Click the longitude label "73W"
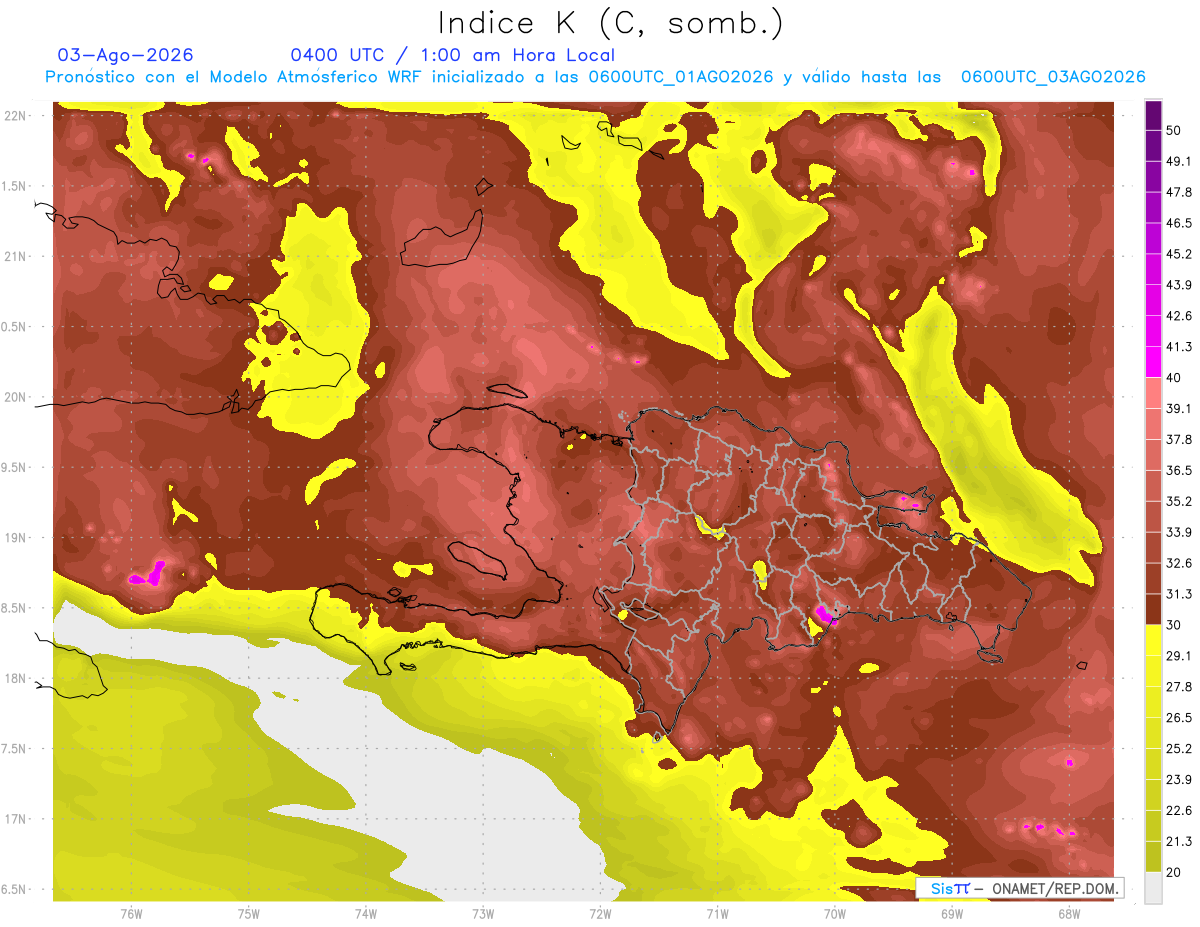 [483, 913]
